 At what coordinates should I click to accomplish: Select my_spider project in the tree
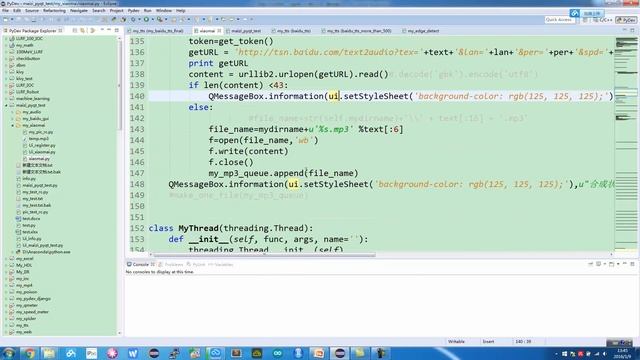(26, 319)
